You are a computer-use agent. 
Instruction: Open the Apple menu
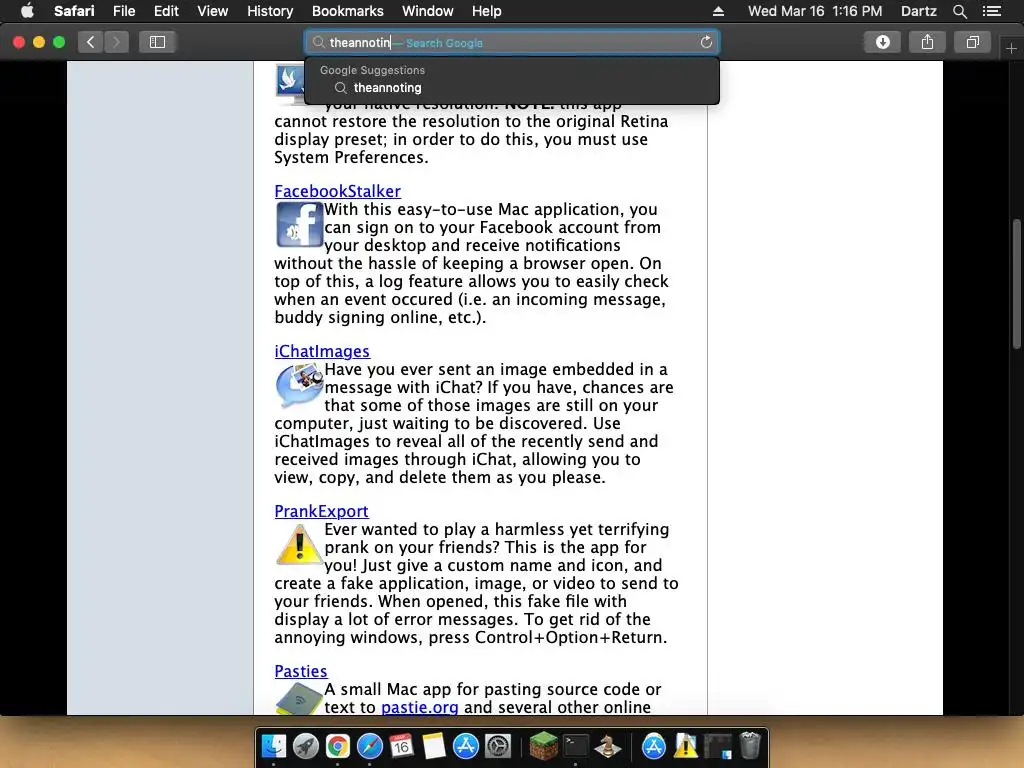click(27, 11)
